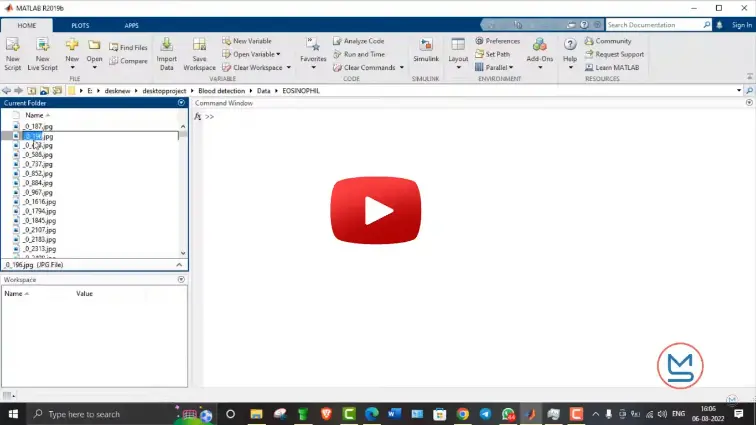
Task: Expand the Clear Workspace dropdown
Action: 289,68
